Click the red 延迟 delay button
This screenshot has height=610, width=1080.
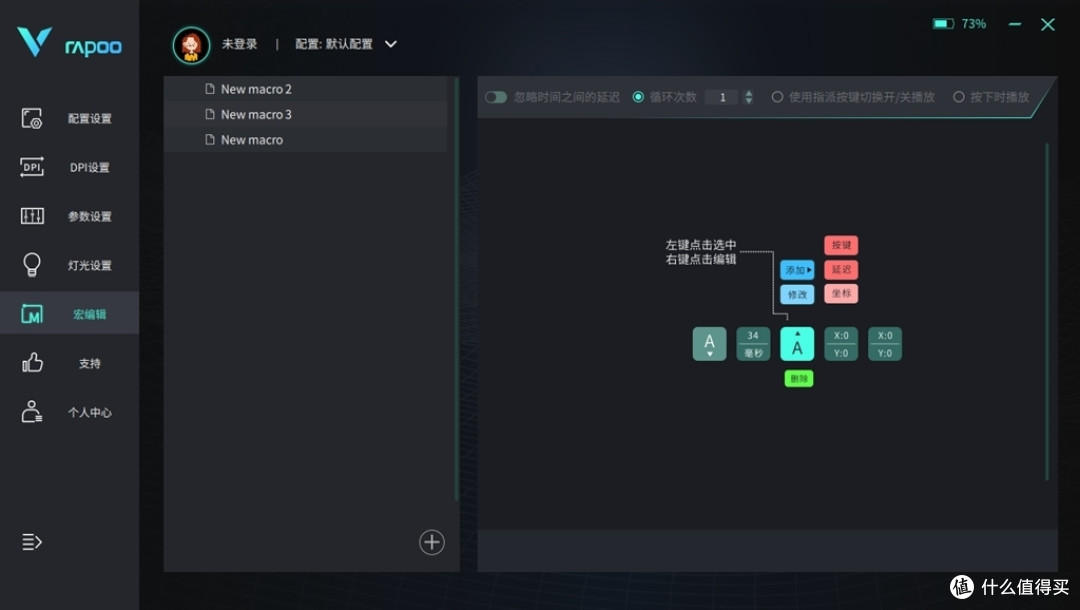841,269
